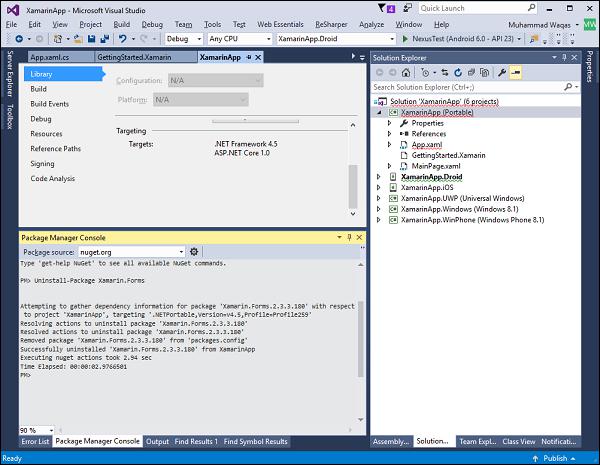This screenshot has height=465, width=600.
Task: Open the Muhammad Waqas account menu
Action: coord(543,25)
